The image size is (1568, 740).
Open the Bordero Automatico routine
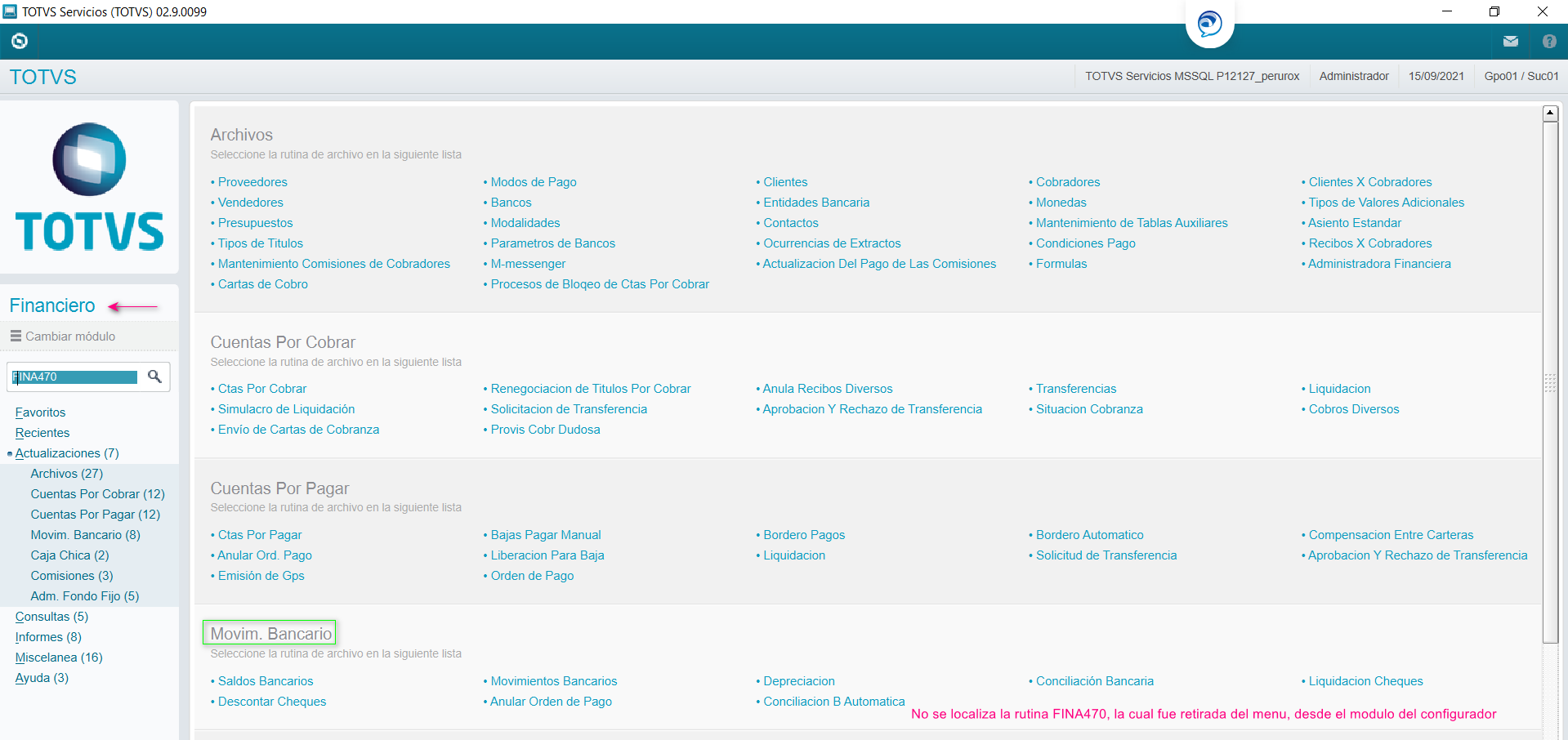(x=1090, y=535)
